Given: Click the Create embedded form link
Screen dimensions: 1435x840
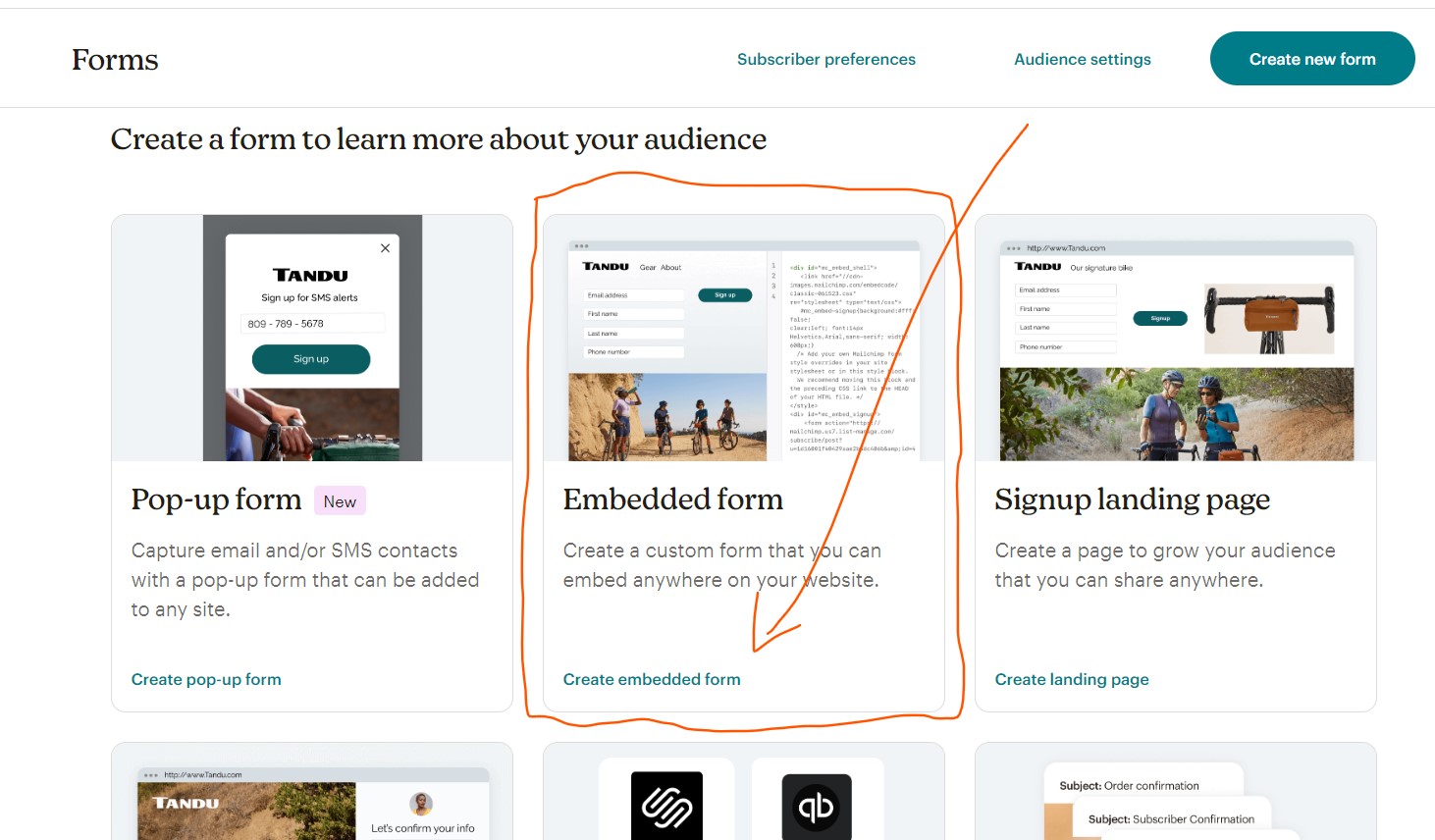Looking at the screenshot, I should coord(652,679).
